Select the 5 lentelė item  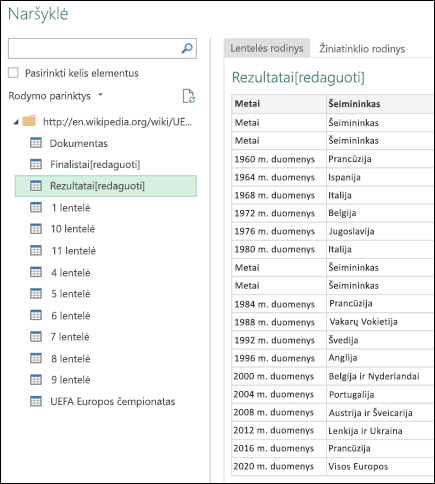(71, 294)
